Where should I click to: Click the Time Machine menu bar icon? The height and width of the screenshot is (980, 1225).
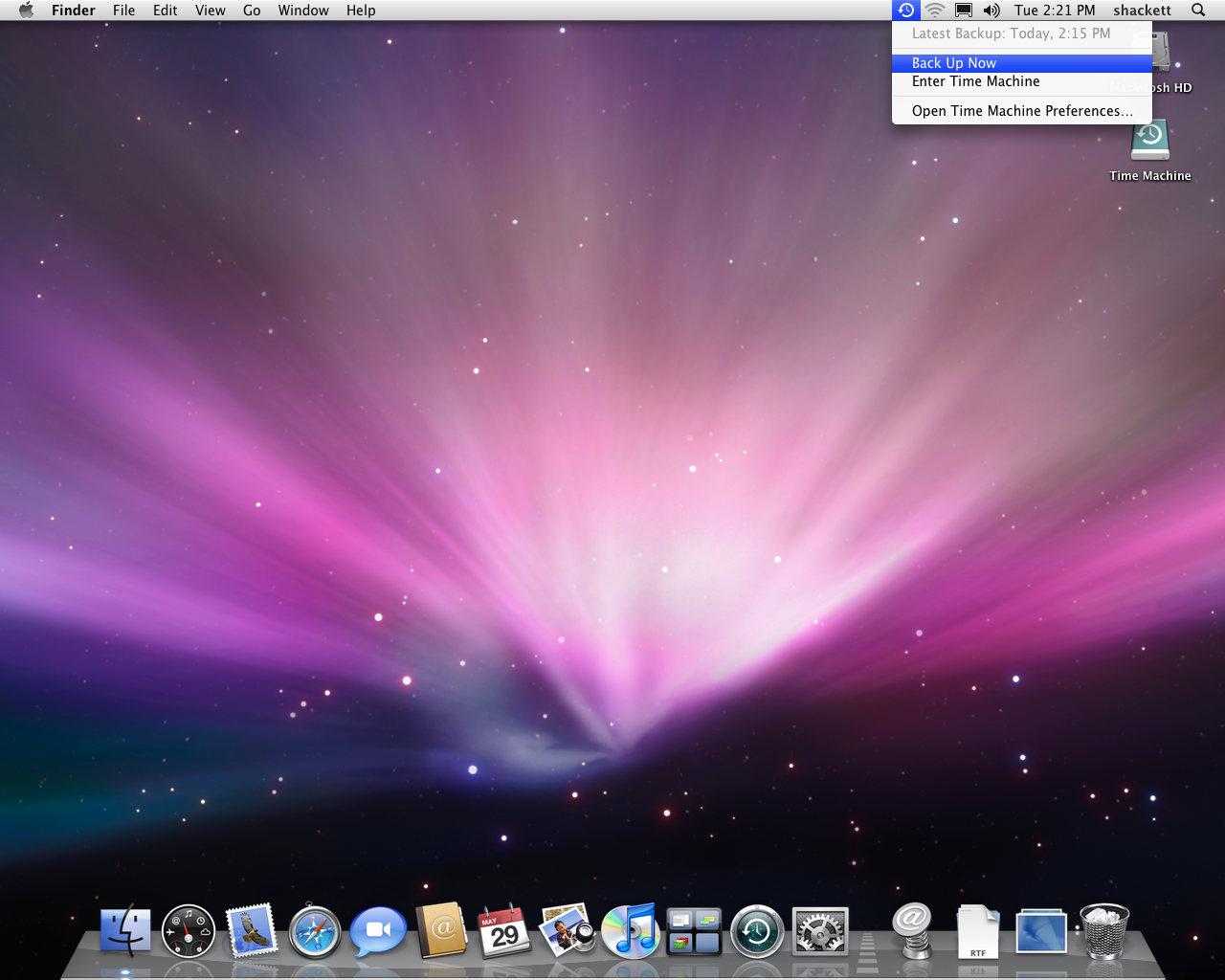(x=906, y=11)
